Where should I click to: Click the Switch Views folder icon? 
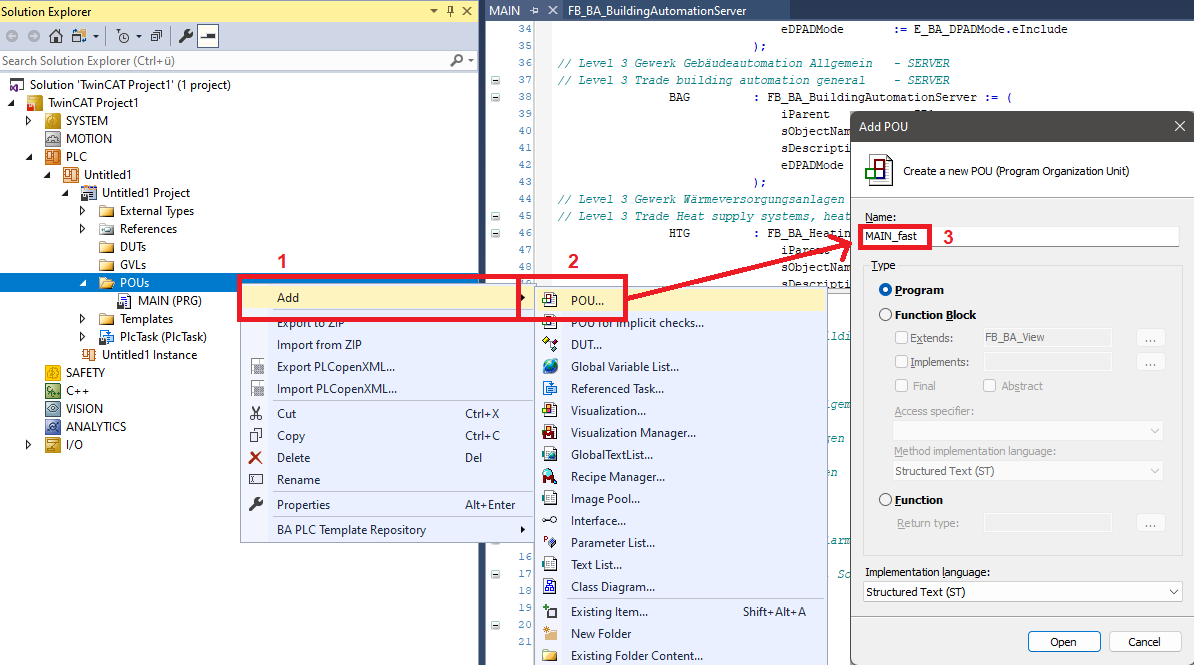click(78, 37)
